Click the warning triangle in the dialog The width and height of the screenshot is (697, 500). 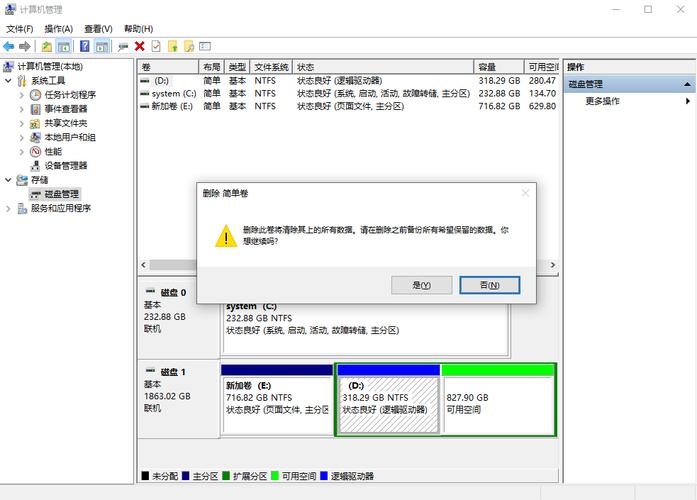tap(226, 236)
